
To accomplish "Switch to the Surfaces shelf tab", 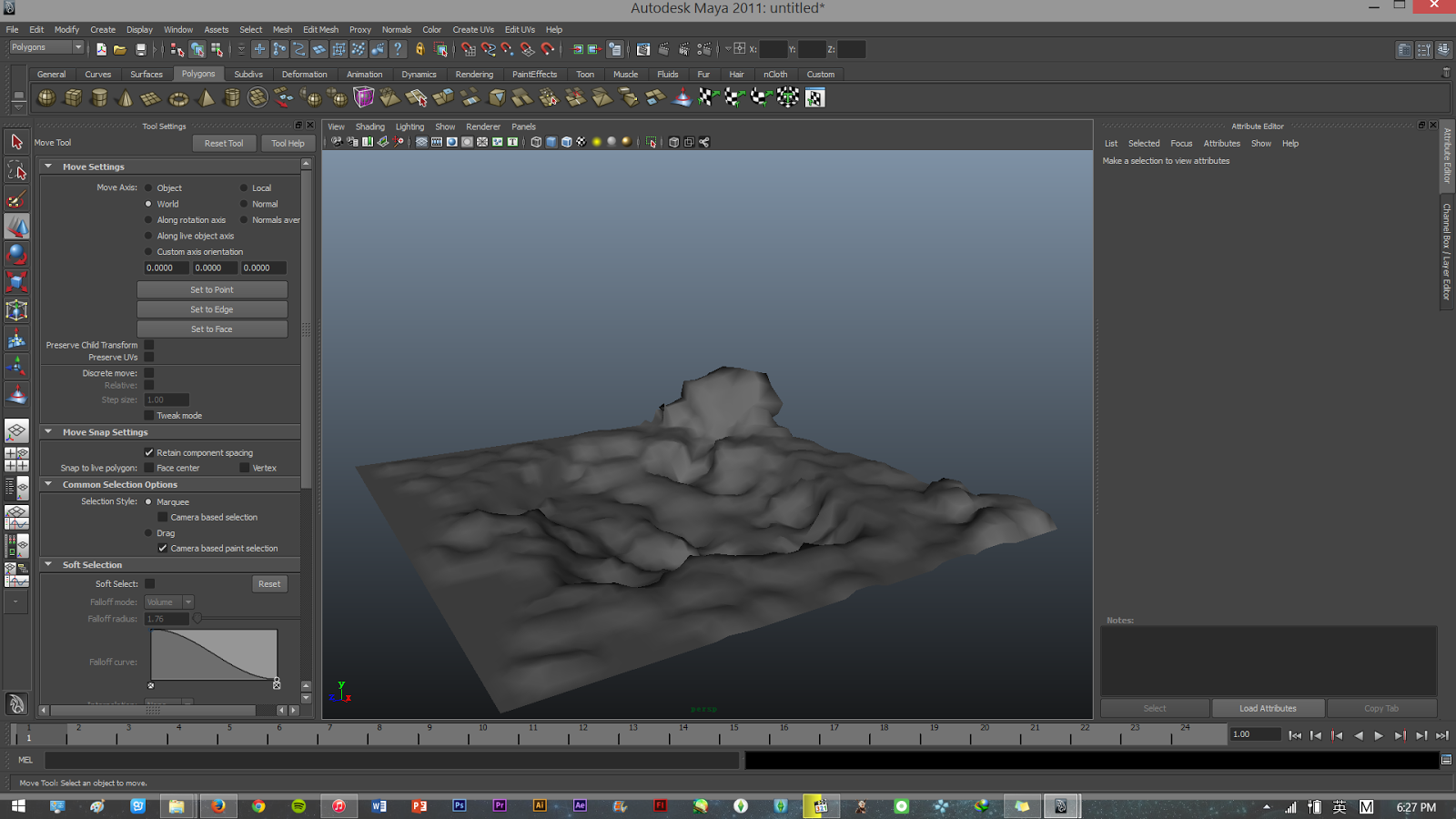I will (146, 74).
